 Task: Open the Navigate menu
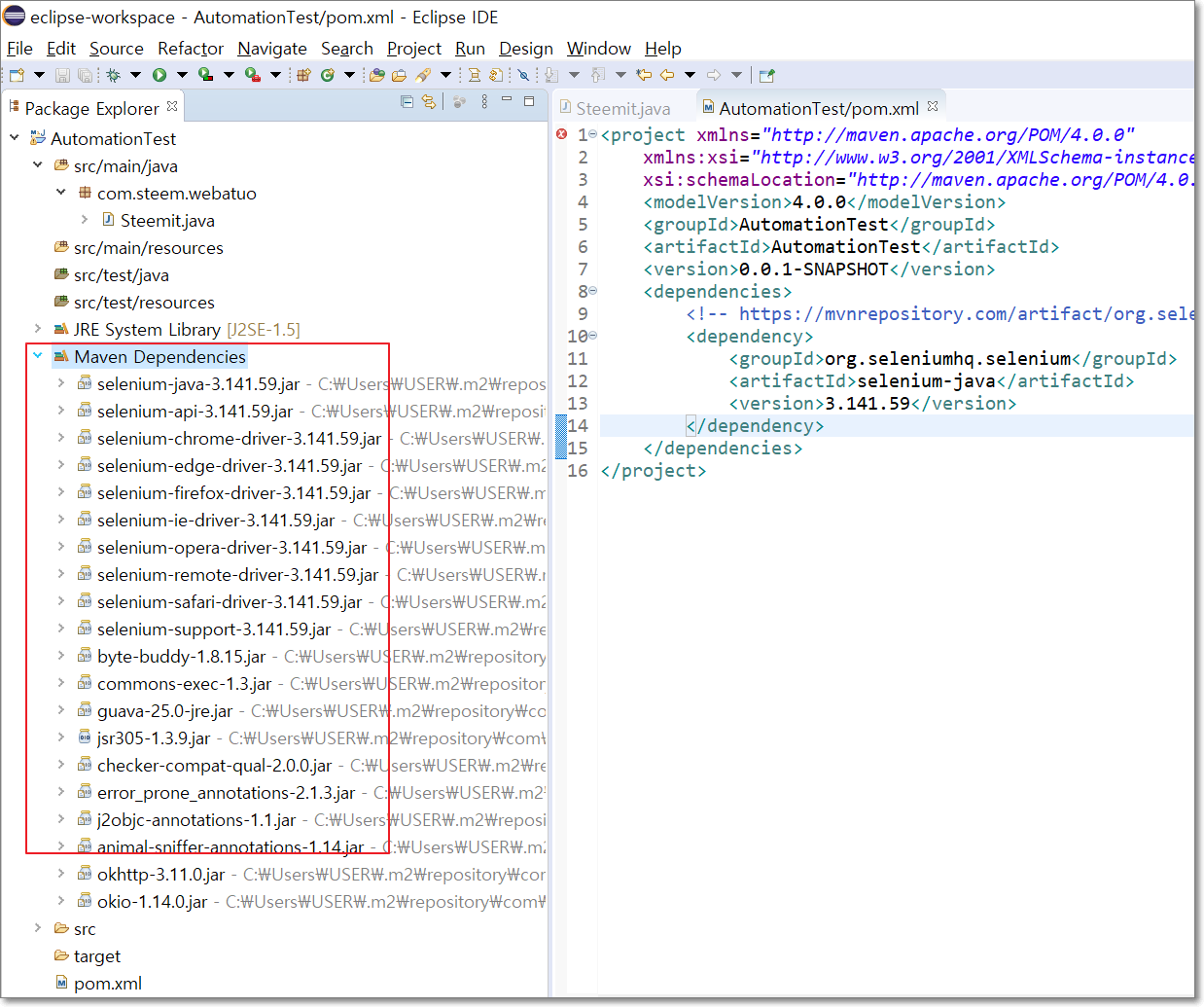point(272,48)
